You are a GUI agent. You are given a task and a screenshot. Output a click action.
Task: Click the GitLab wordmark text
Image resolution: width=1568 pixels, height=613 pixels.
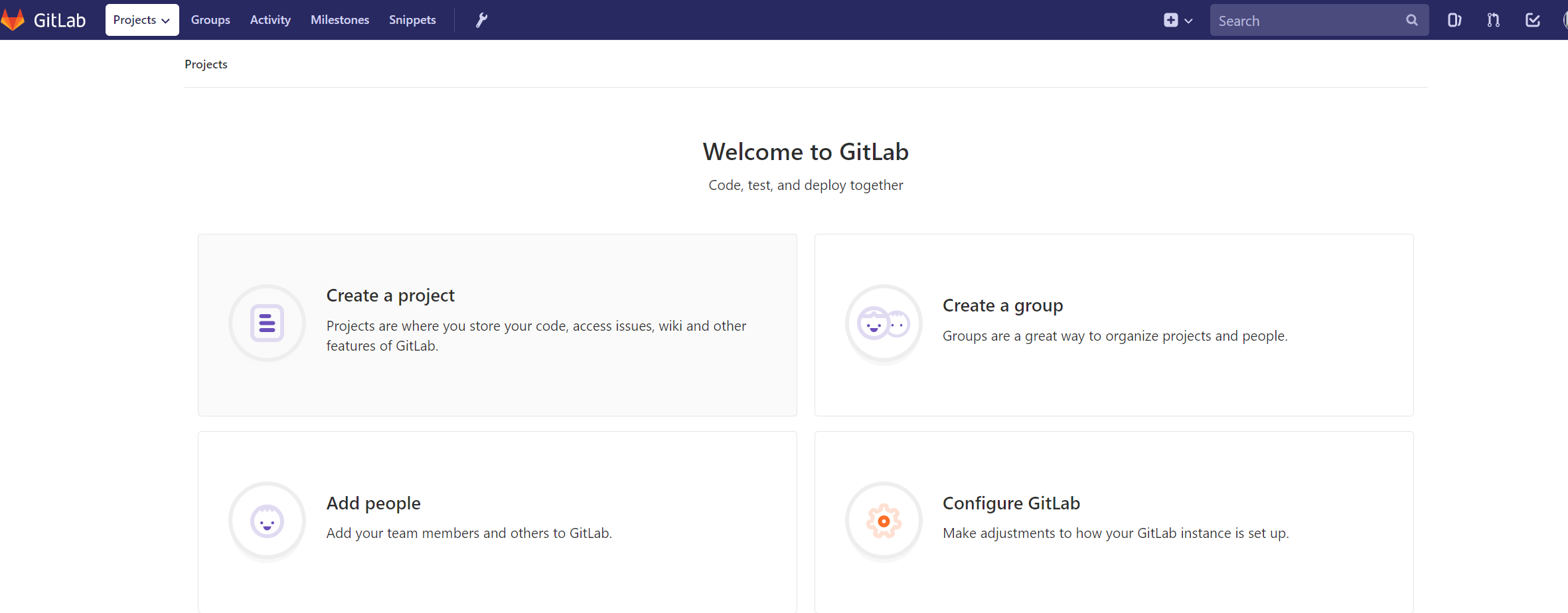tap(60, 21)
